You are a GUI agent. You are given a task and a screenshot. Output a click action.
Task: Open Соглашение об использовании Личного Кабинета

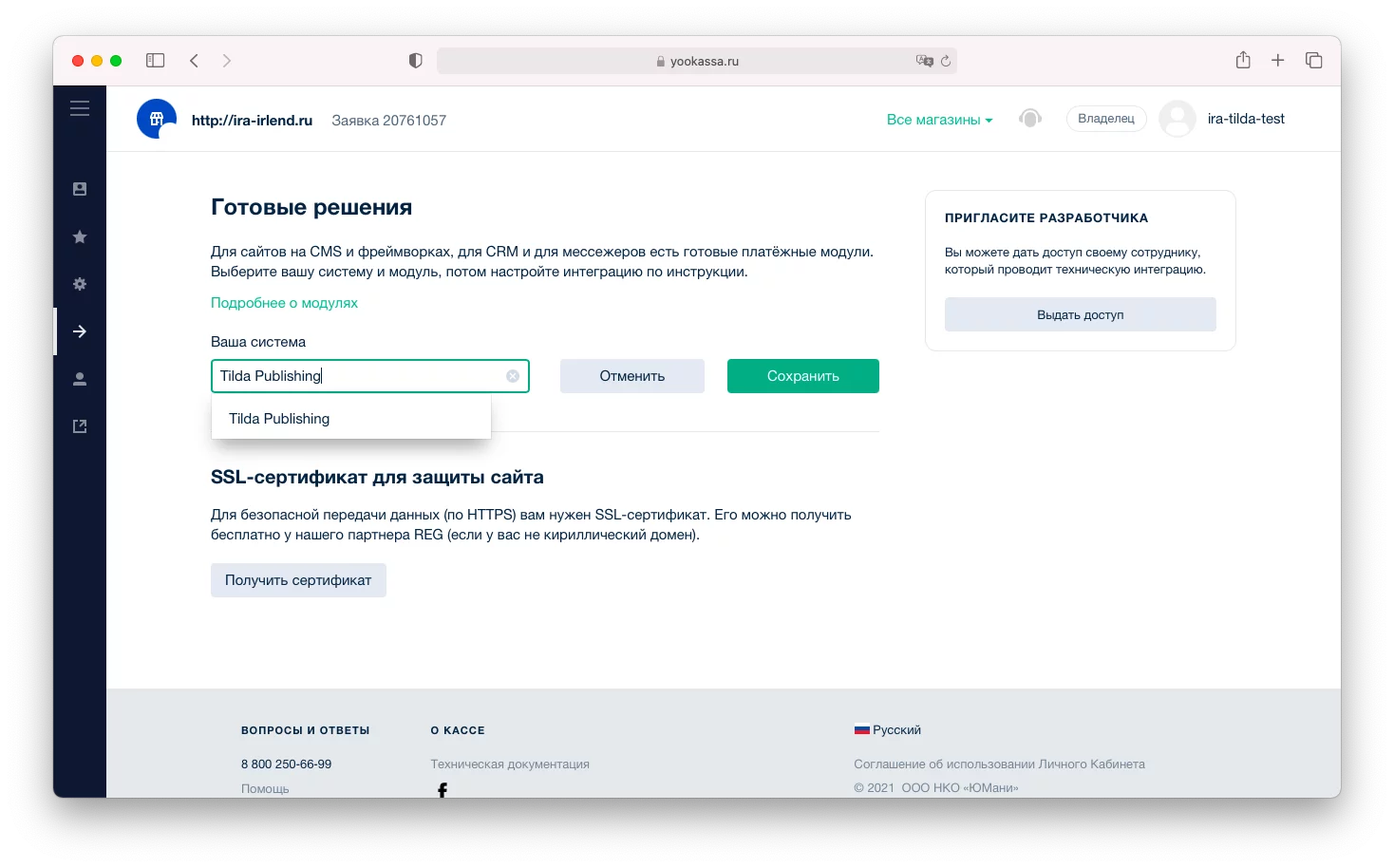(999, 764)
